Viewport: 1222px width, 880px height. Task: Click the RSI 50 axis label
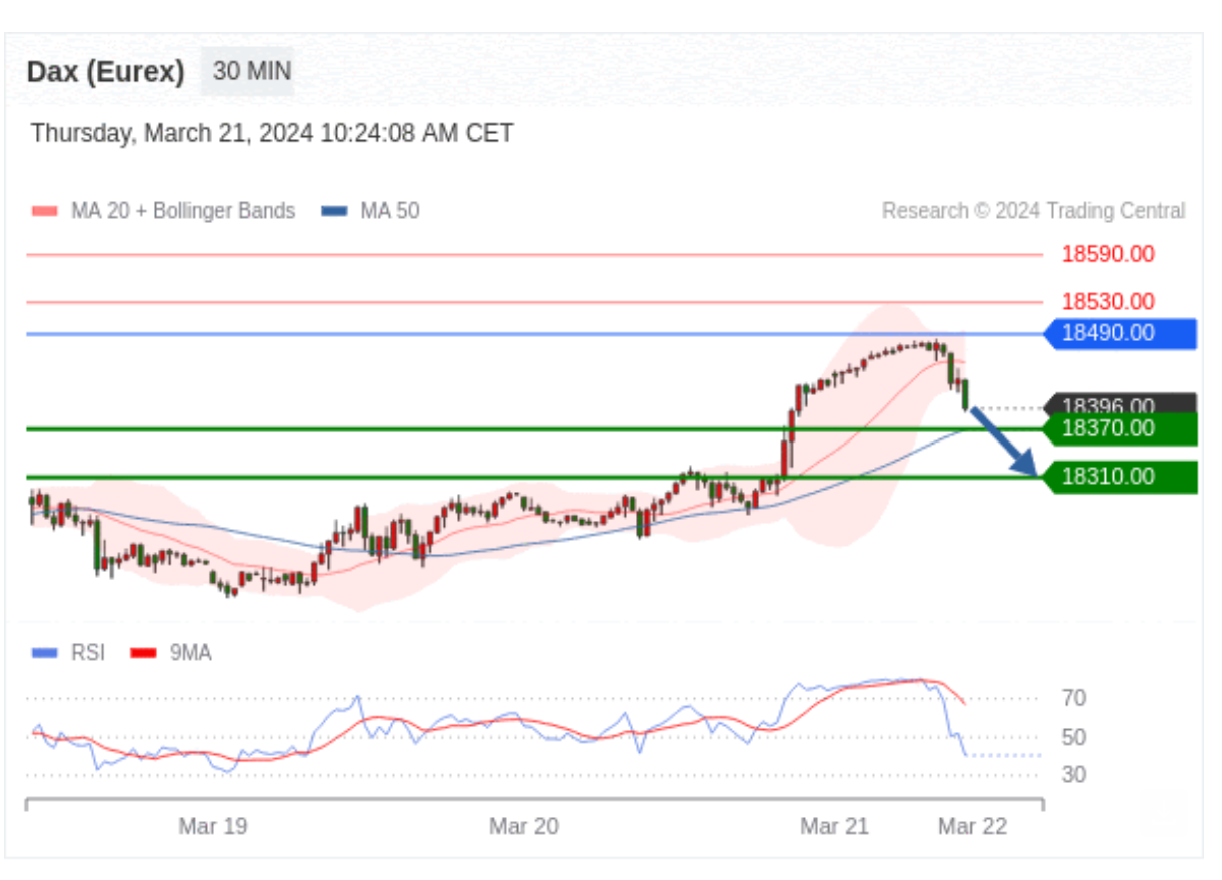click(1074, 738)
